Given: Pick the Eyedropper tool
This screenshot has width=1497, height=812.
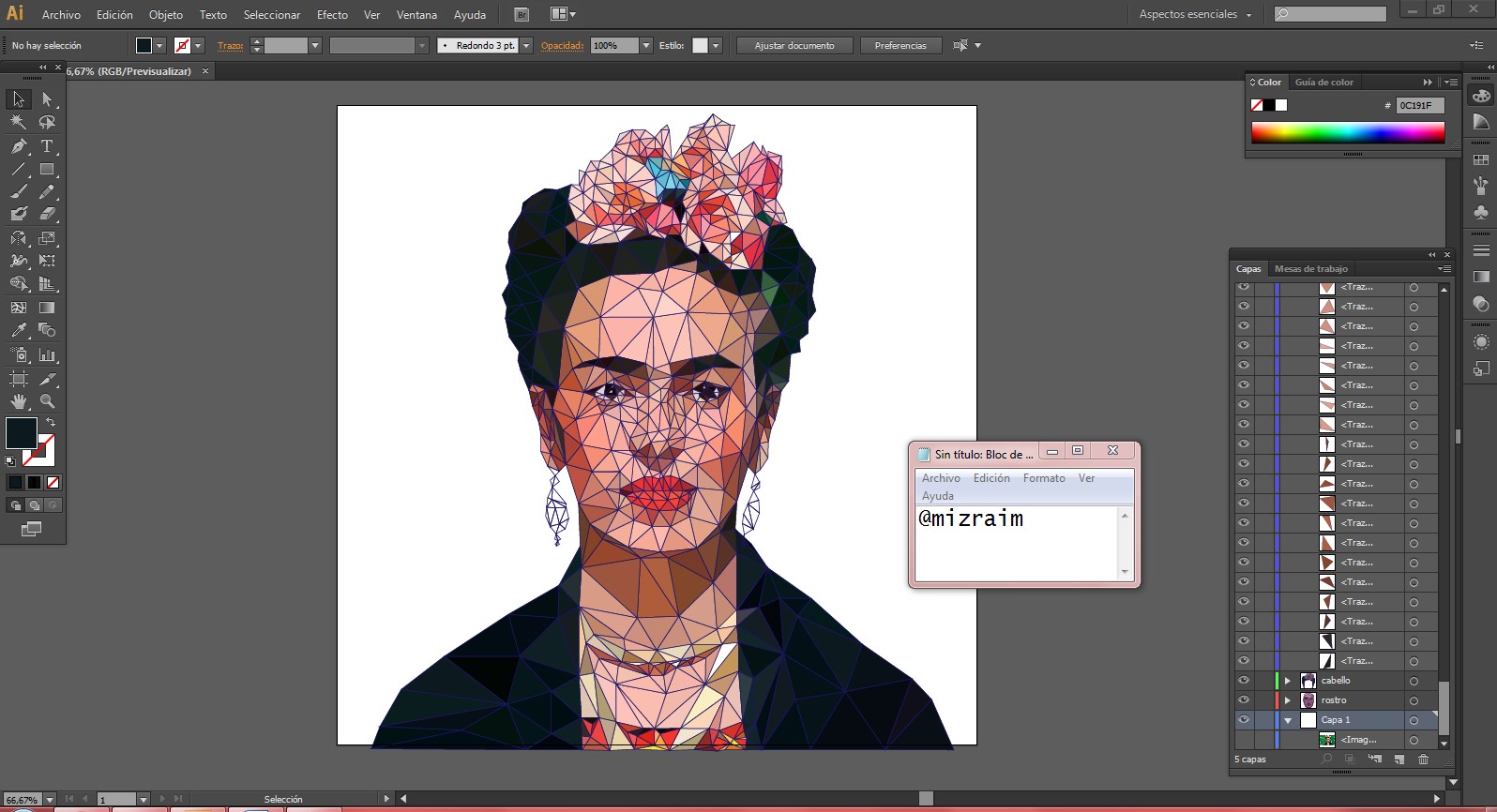Looking at the screenshot, I should click(x=18, y=330).
